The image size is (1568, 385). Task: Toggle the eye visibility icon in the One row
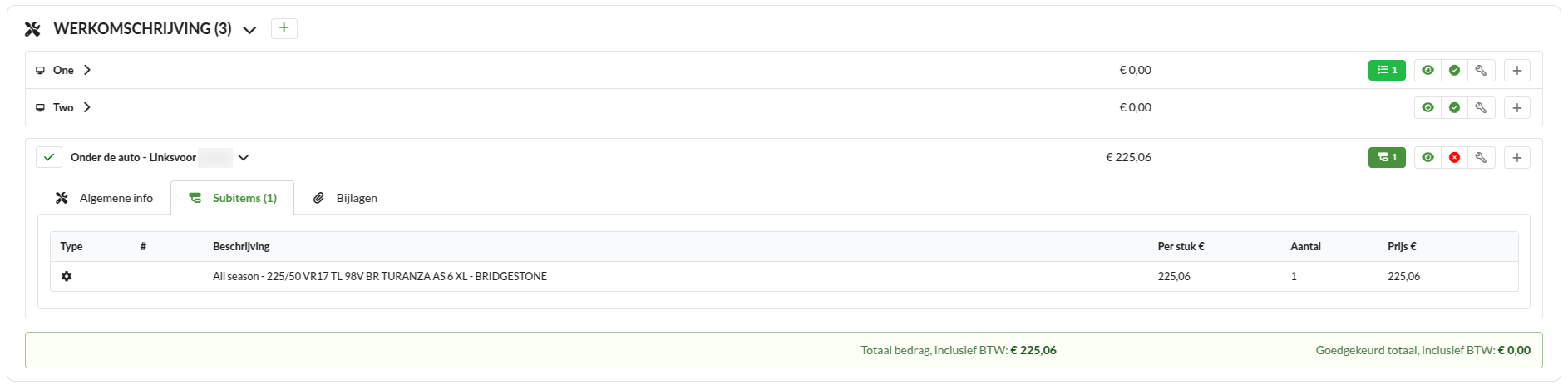pyautogui.click(x=1427, y=71)
